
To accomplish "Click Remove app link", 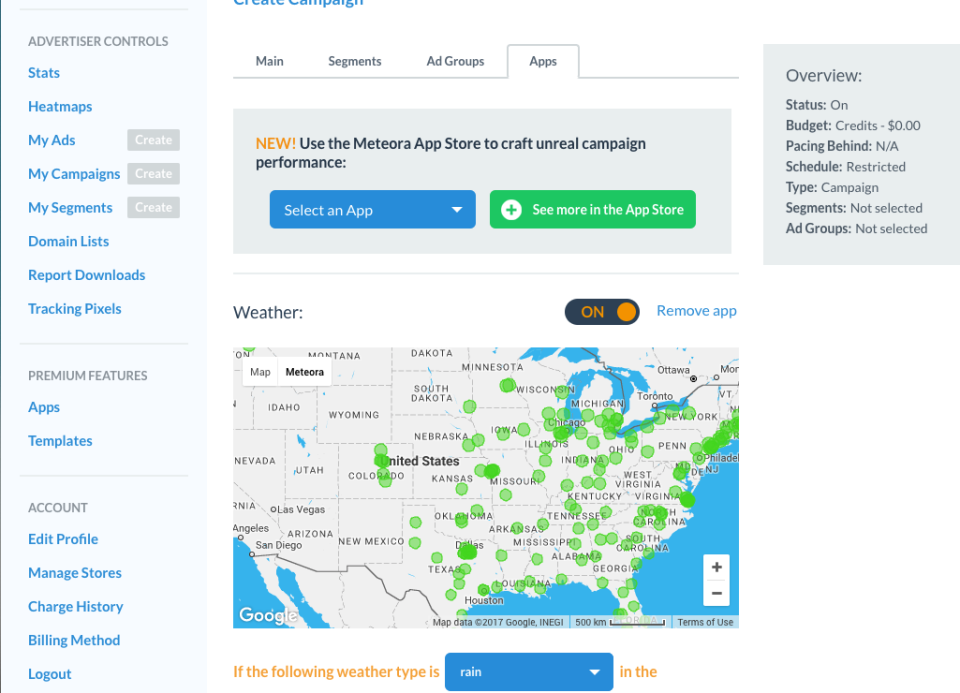I will click(696, 311).
